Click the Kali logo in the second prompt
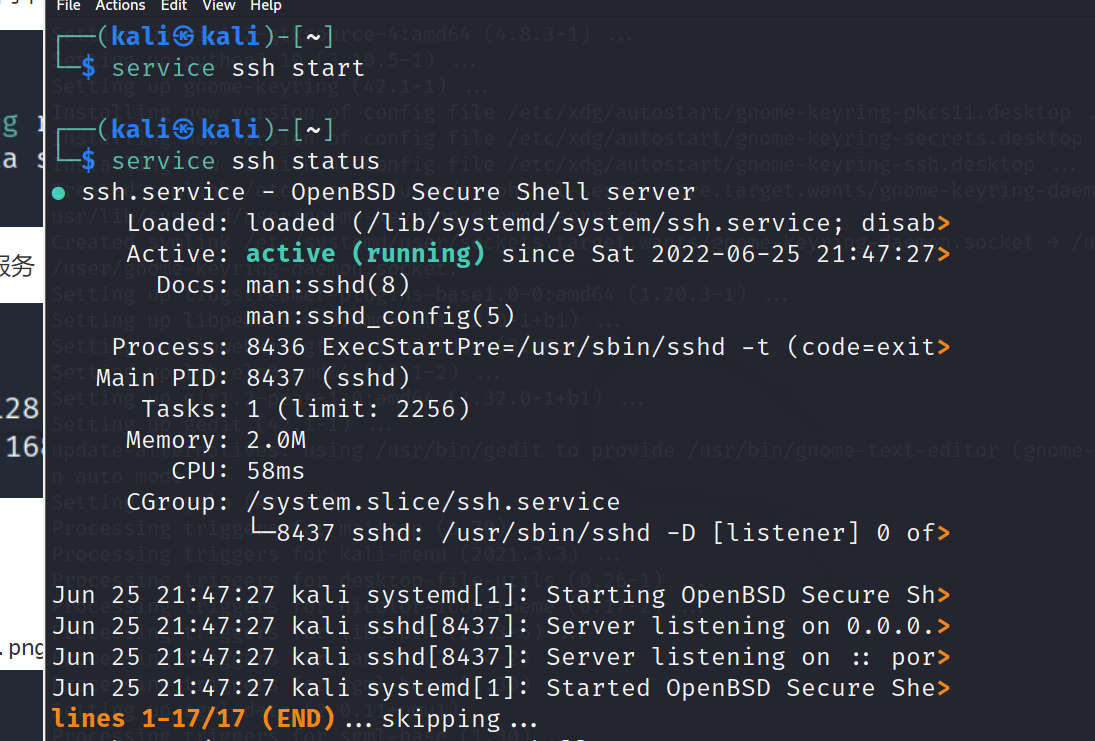Screen dimensions: 1095x741 tap(183, 130)
